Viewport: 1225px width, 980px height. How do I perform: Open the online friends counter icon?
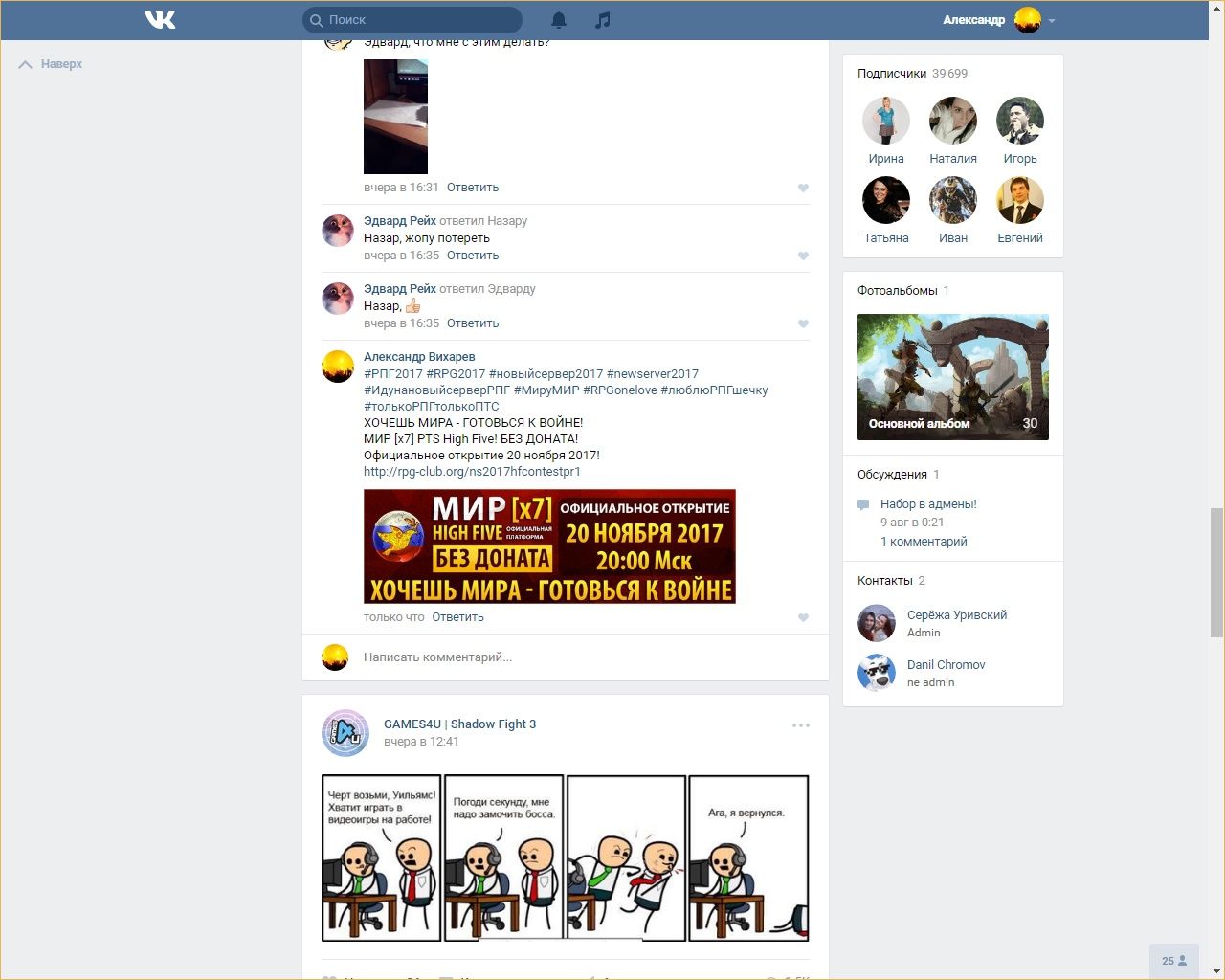(x=1174, y=961)
